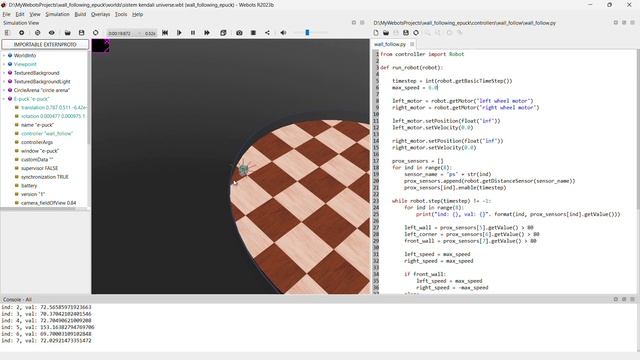
Task: Toggle rendering with the cube icon
Action: (x=223, y=33)
